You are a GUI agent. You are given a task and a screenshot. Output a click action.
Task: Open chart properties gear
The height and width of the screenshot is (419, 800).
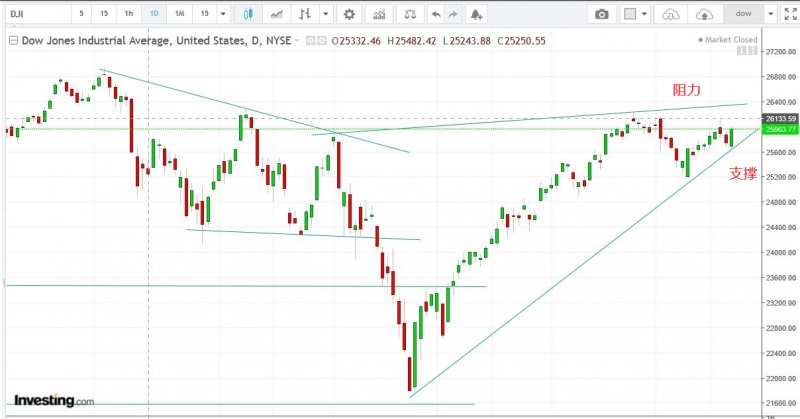(348, 14)
